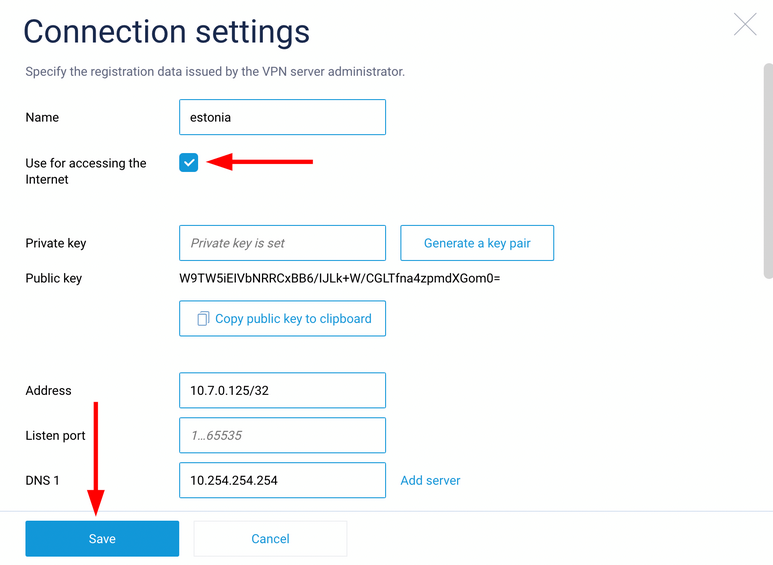Save the connection settings
Image resolution: width=773 pixels, height=565 pixels.
coord(102,539)
